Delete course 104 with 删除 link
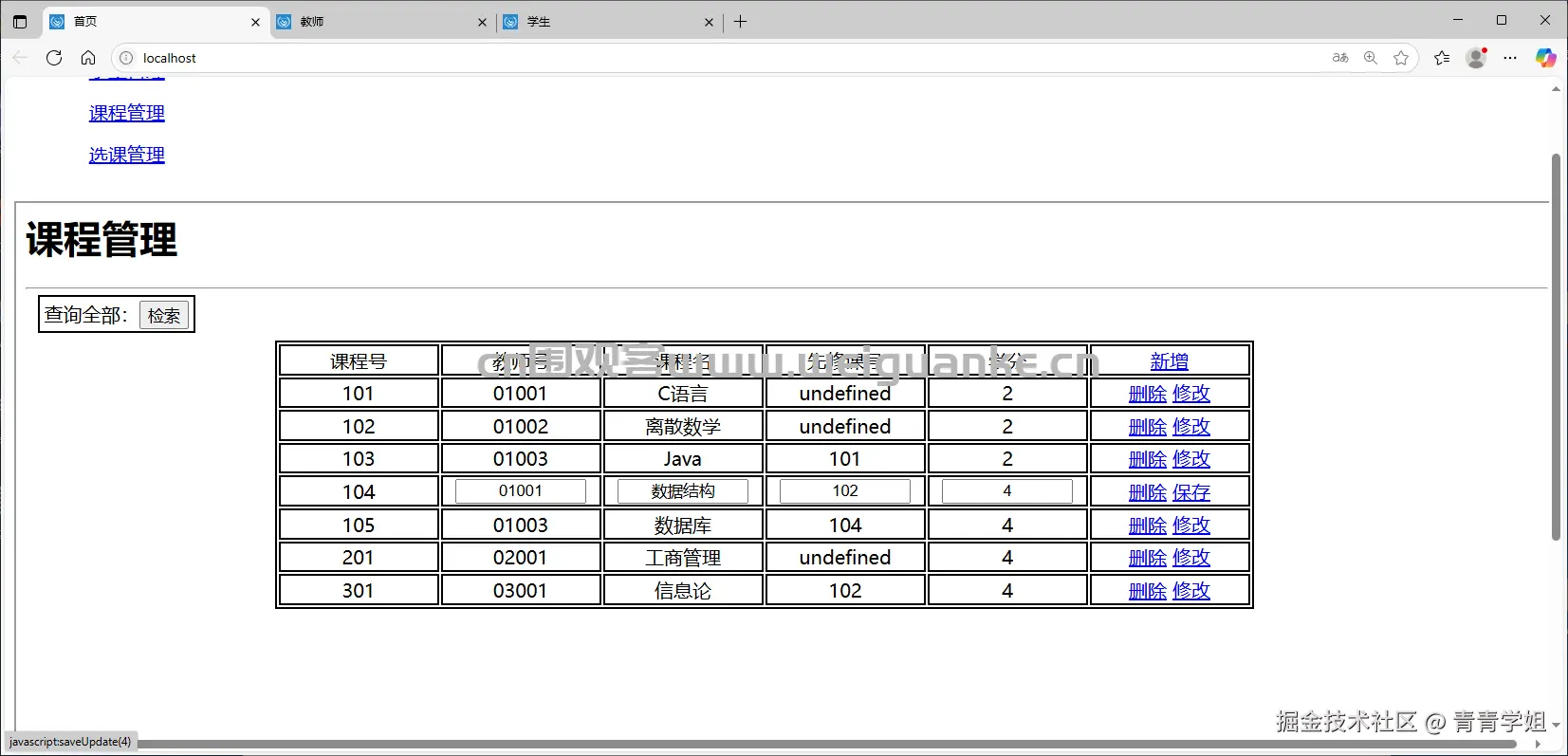This screenshot has height=756, width=1568. click(1148, 492)
